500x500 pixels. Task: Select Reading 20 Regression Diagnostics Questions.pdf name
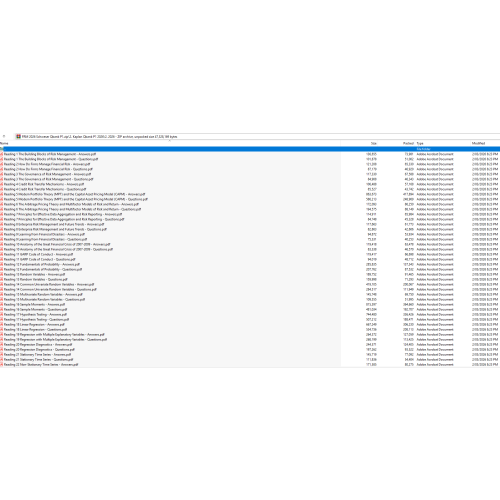click(39, 349)
